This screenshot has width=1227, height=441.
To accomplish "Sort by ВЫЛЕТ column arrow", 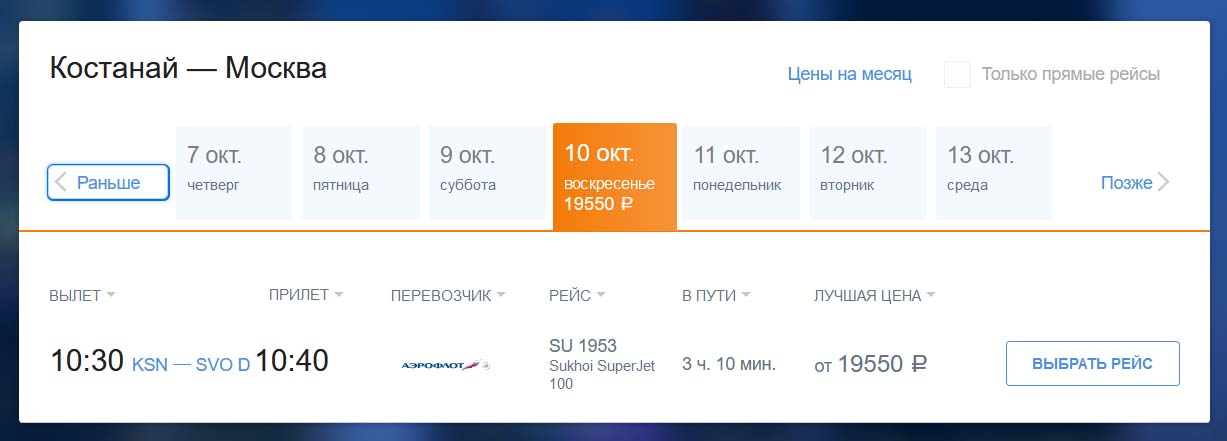I will coord(111,295).
